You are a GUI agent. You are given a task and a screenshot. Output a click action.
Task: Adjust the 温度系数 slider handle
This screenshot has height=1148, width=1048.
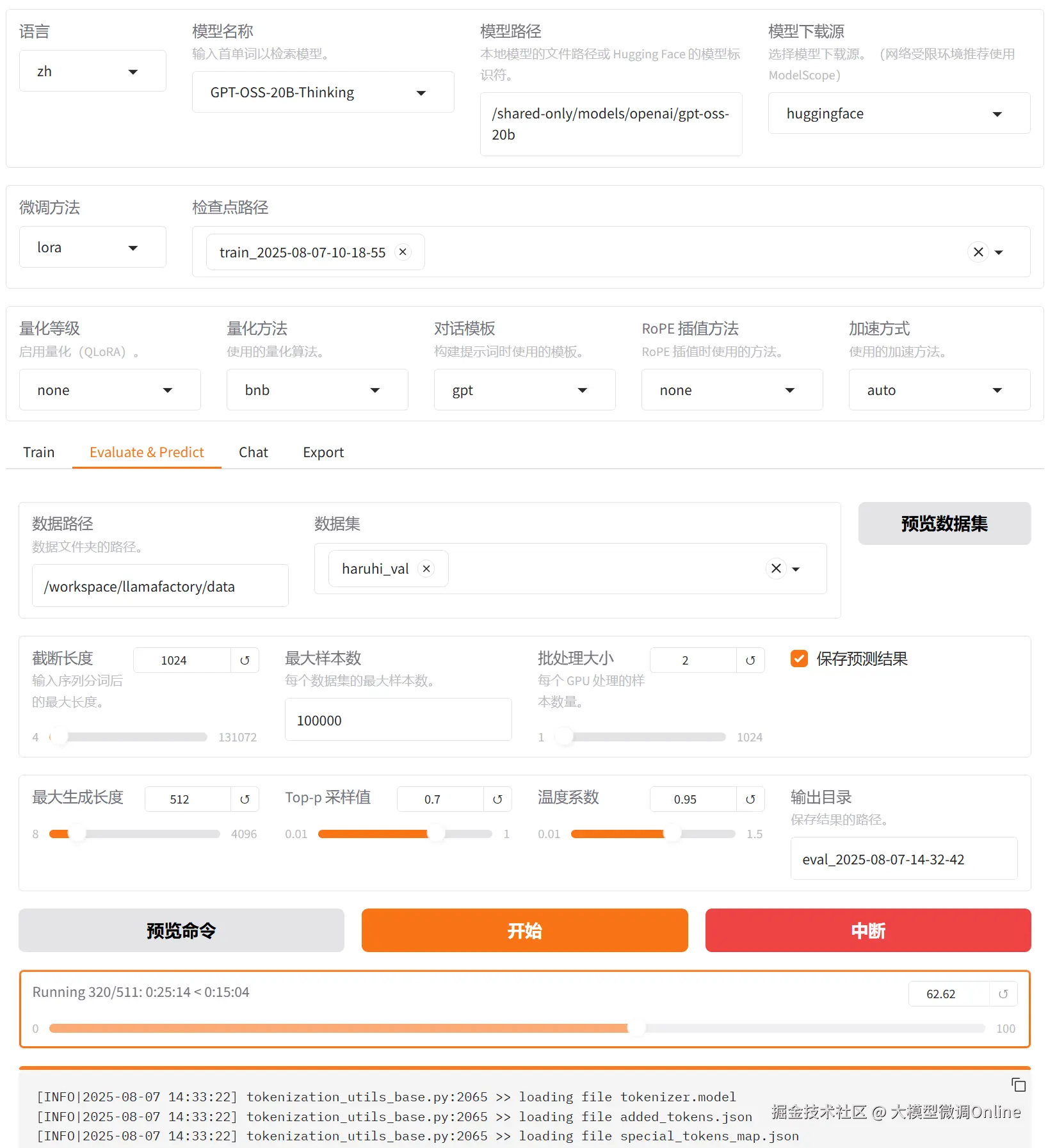coord(672,834)
